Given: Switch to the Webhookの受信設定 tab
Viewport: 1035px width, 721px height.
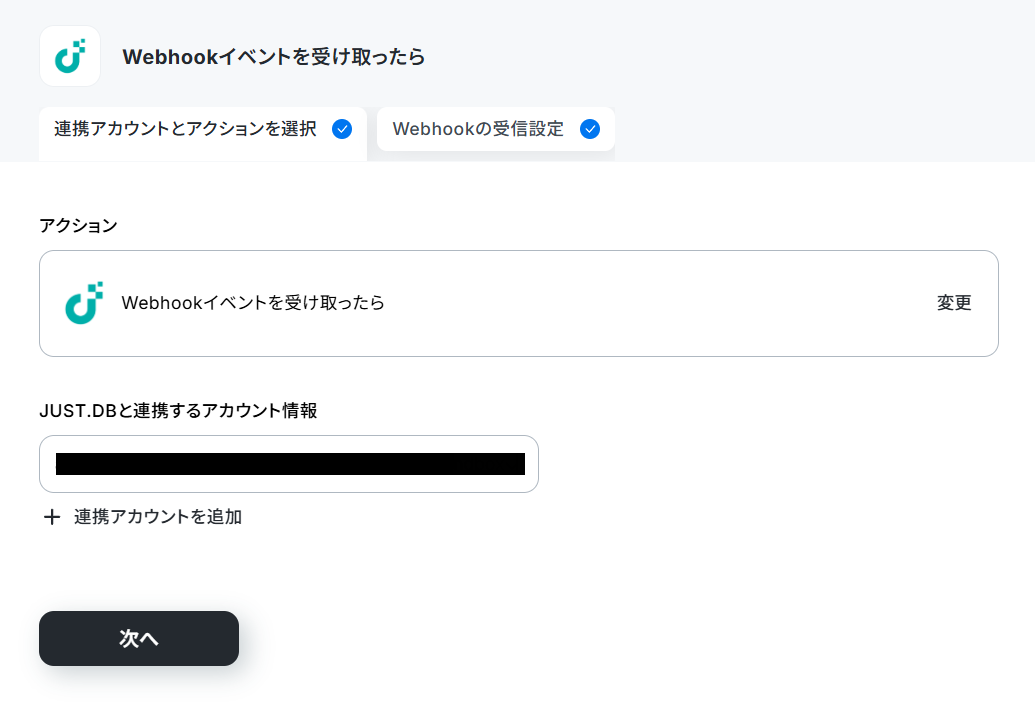Looking at the screenshot, I should [x=496, y=129].
